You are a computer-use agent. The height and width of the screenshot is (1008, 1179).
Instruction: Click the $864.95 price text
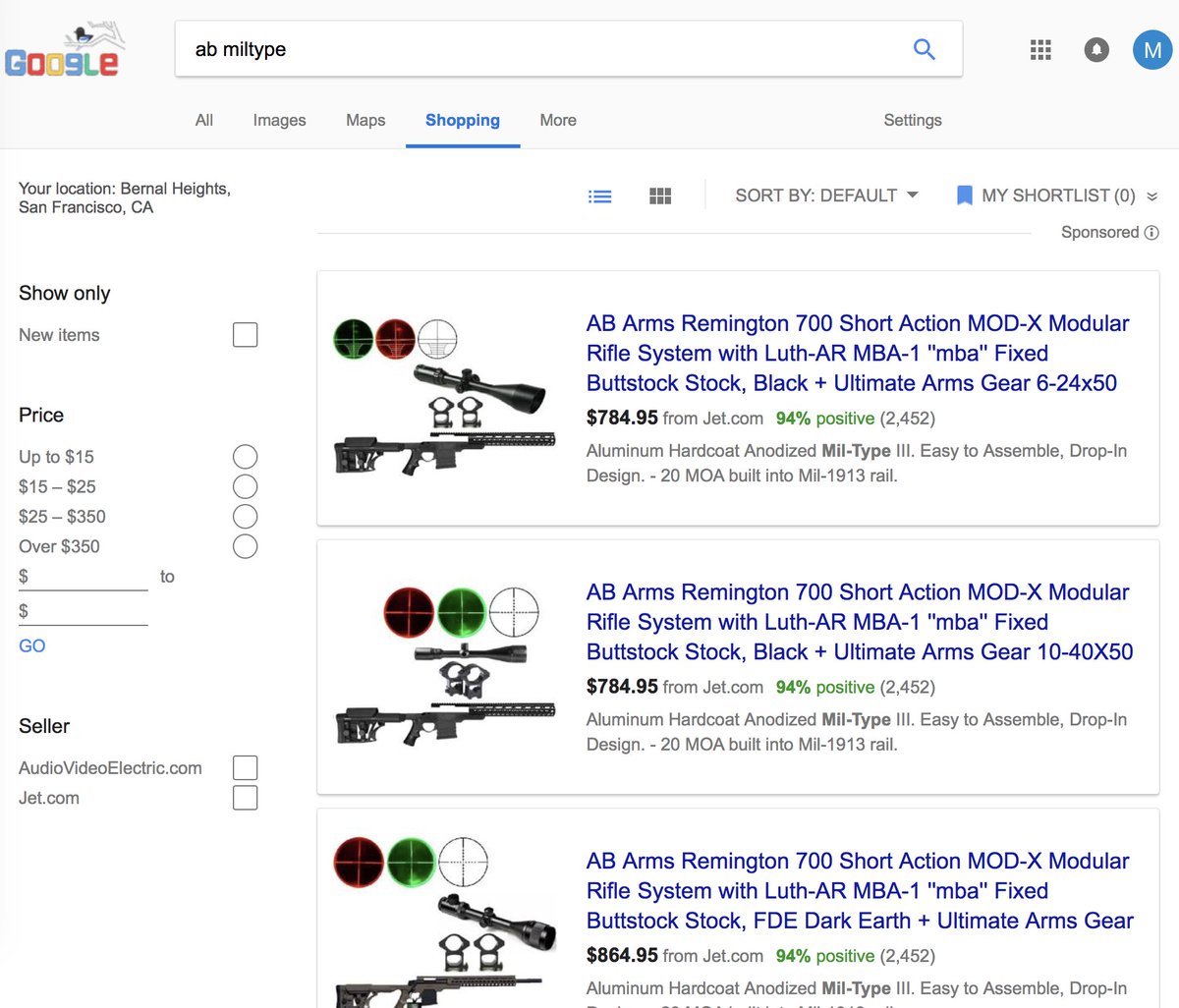click(x=622, y=955)
